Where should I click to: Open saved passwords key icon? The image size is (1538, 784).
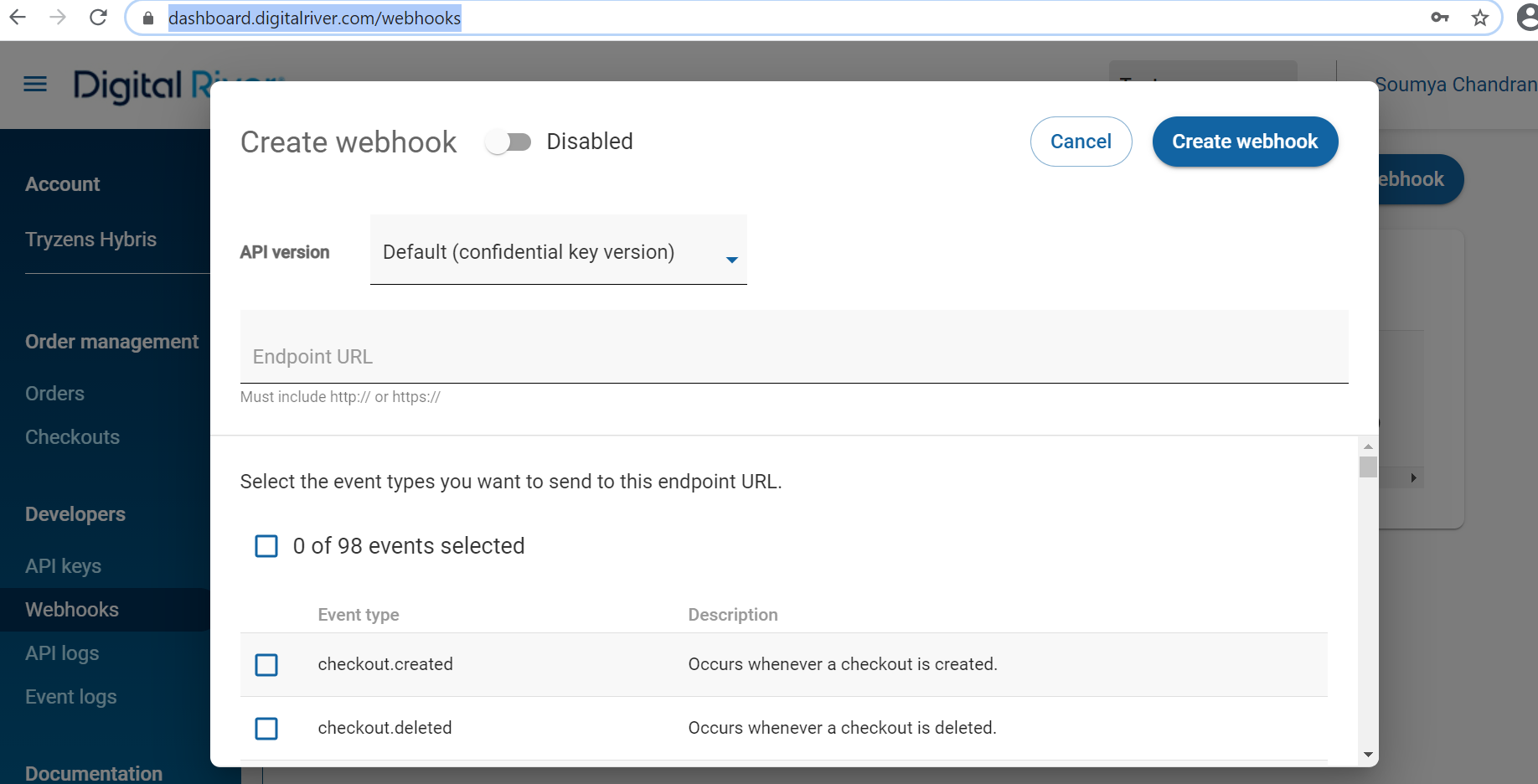pos(1440,18)
